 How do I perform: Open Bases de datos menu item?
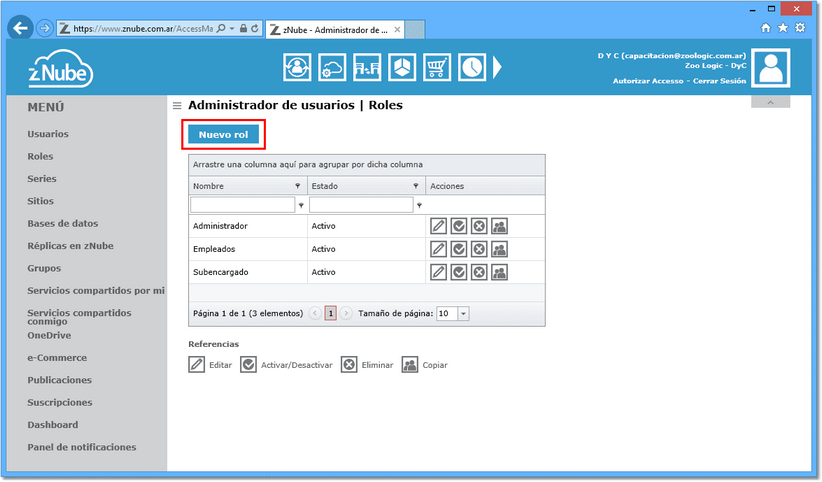[63, 223]
